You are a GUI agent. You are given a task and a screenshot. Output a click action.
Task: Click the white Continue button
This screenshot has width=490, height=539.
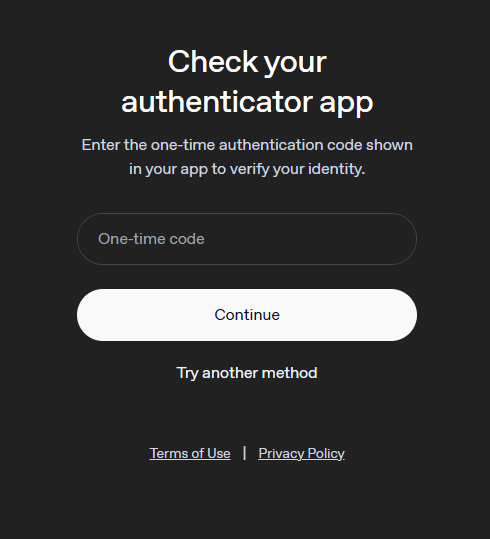pos(247,315)
